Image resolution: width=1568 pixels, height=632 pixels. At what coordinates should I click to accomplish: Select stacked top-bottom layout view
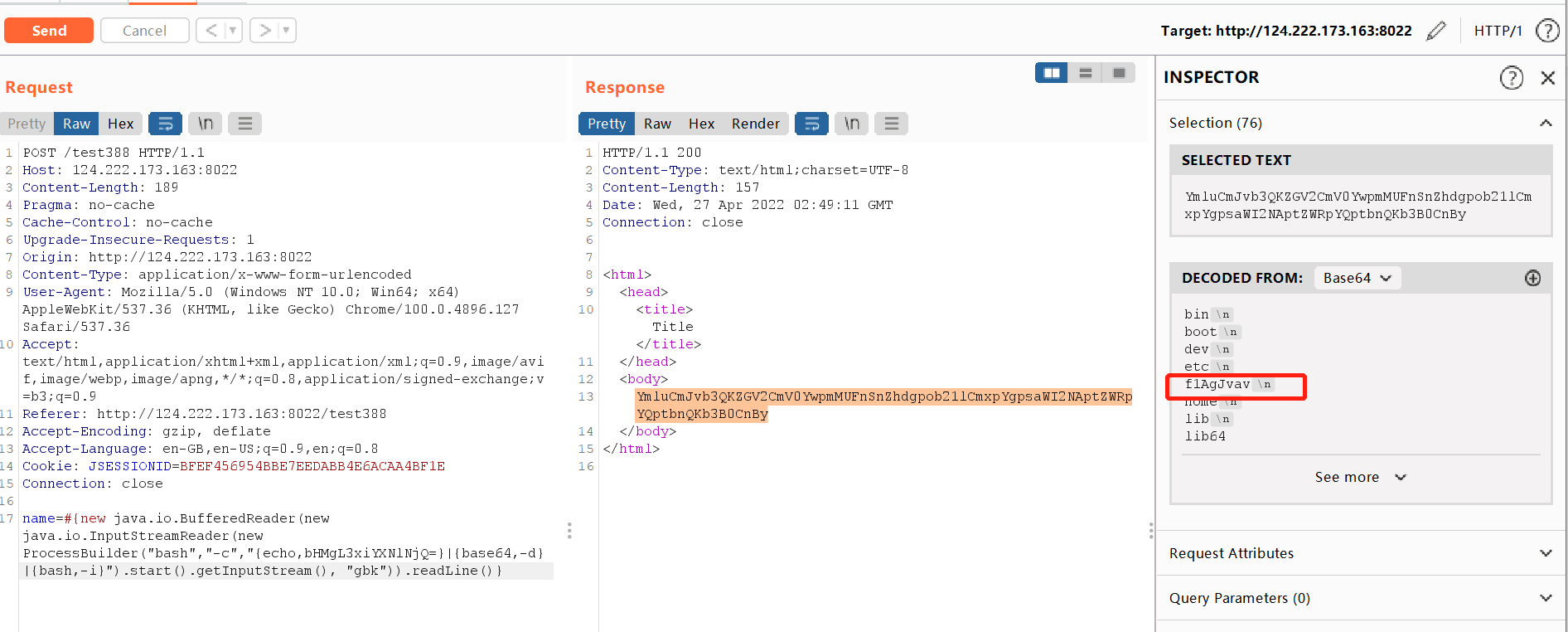(x=1085, y=73)
